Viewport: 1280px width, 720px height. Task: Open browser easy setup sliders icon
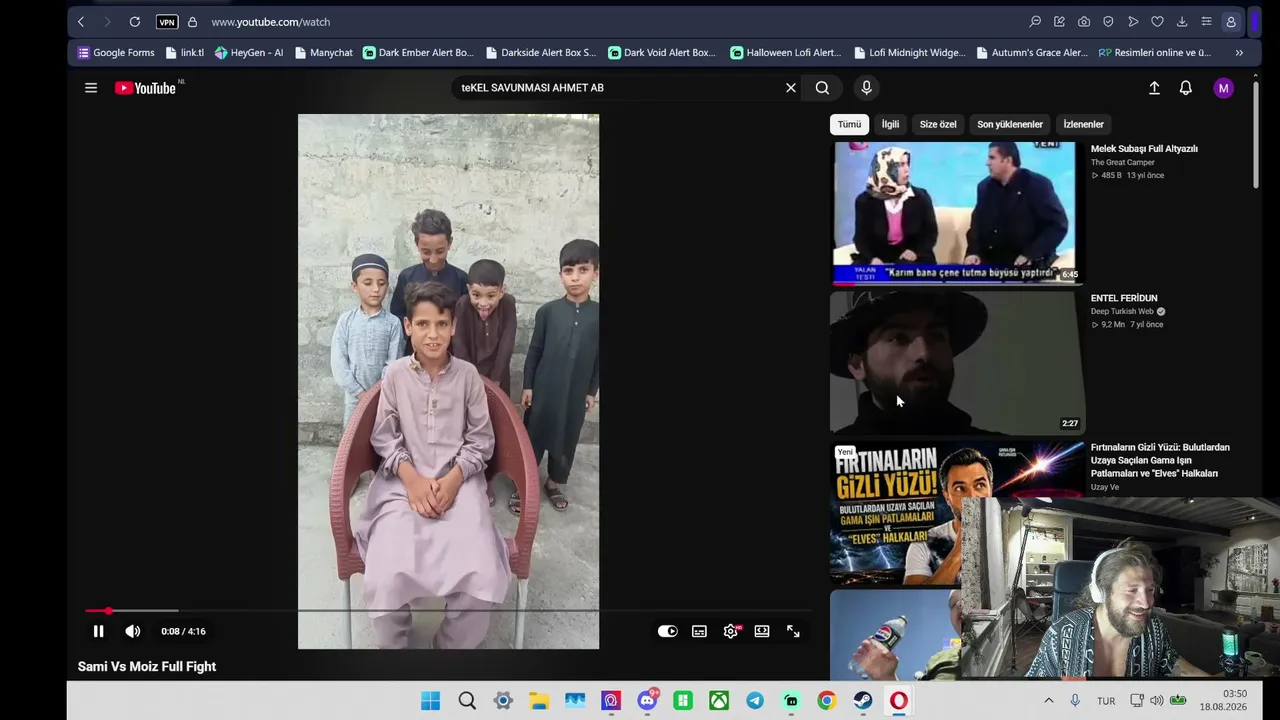click(1206, 22)
